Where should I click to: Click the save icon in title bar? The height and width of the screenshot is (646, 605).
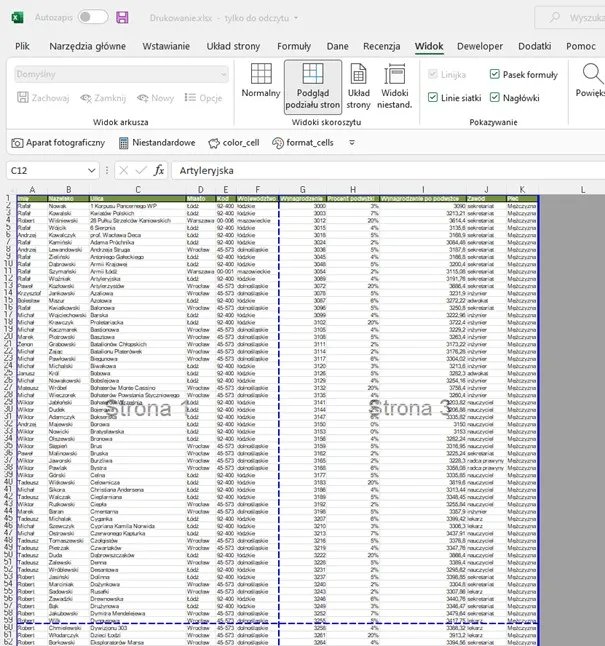coord(122,17)
